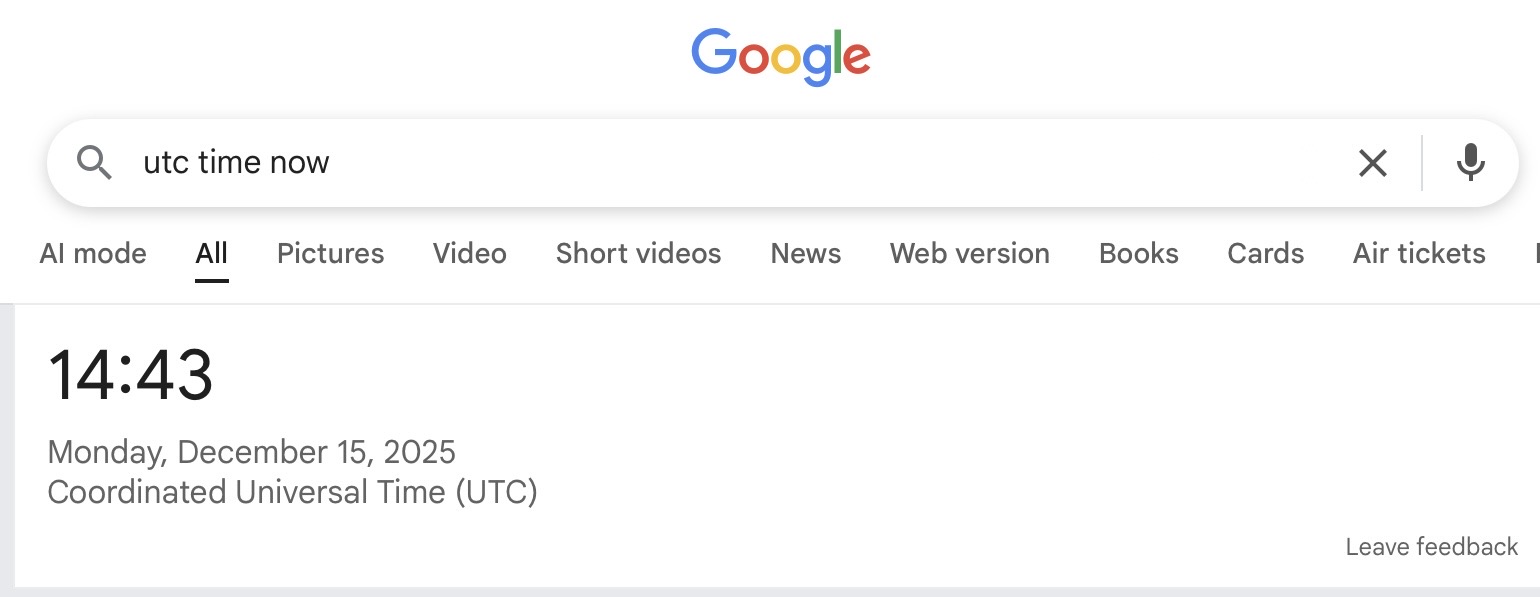1540x597 pixels.
Task: Click the Google logo
Action: [780, 55]
